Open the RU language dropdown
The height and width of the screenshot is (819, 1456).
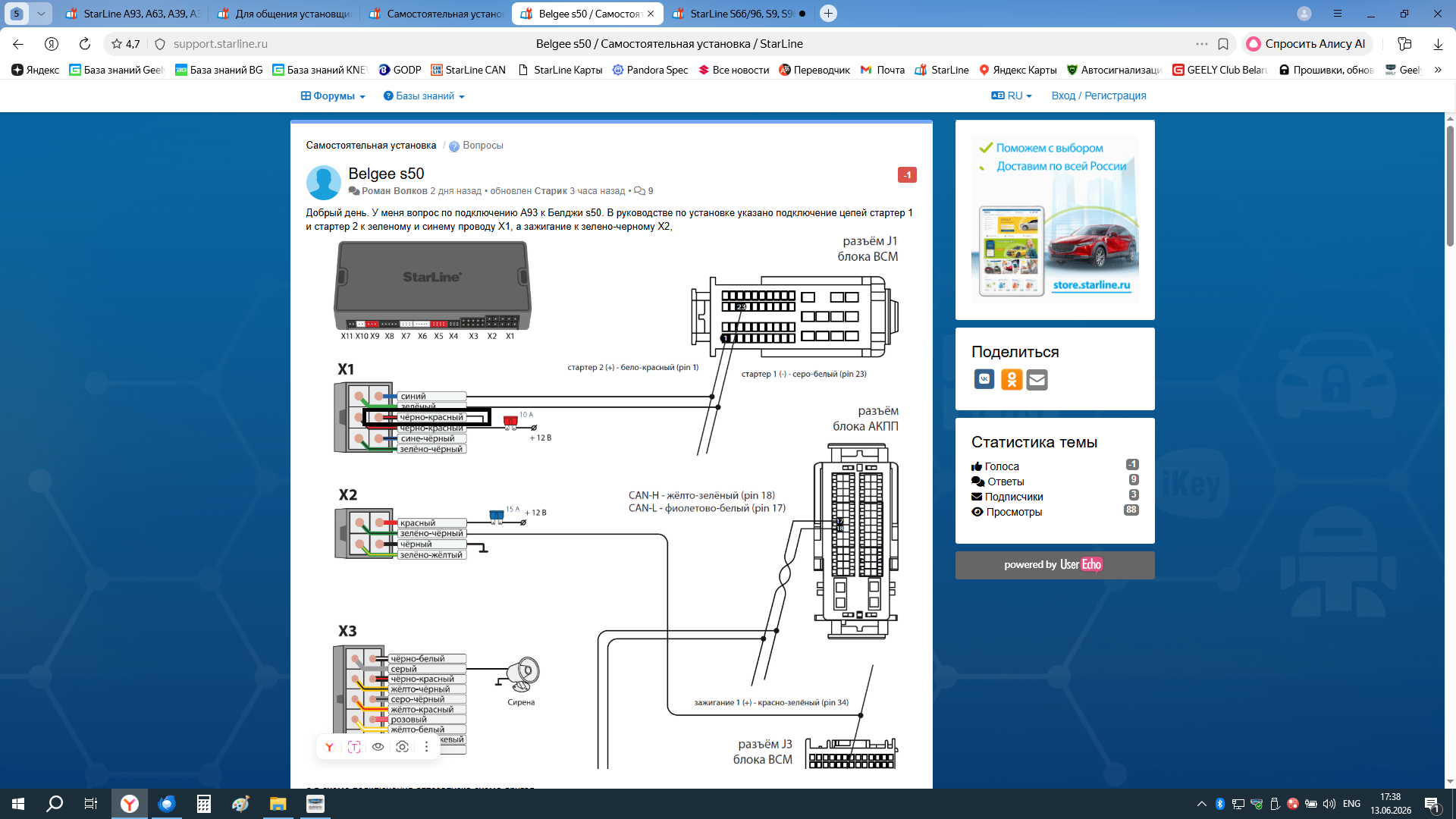coord(1012,96)
